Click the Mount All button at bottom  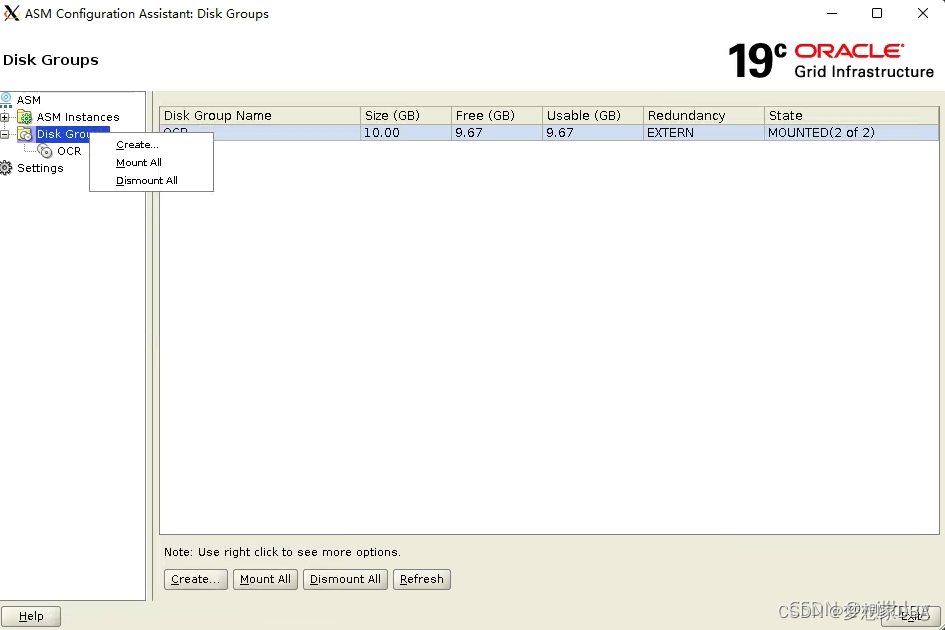click(265, 579)
